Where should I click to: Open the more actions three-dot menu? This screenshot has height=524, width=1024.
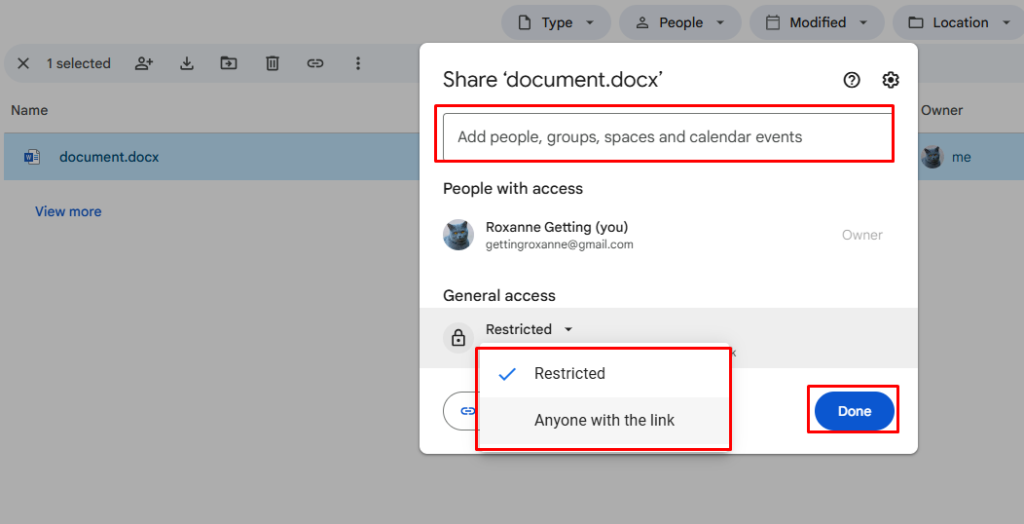pyautogui.click(x=358, y=63)
